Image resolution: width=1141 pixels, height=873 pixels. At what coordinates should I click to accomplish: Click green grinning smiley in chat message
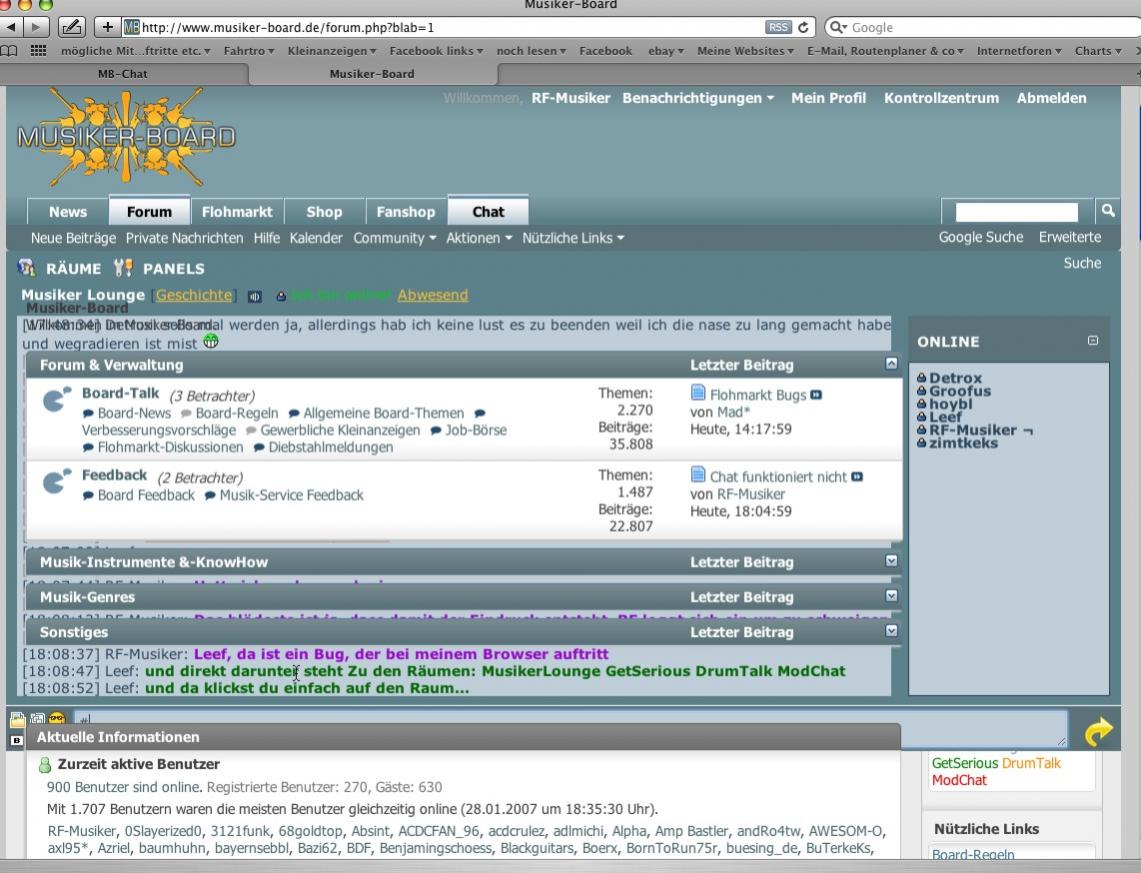[211, 340]
